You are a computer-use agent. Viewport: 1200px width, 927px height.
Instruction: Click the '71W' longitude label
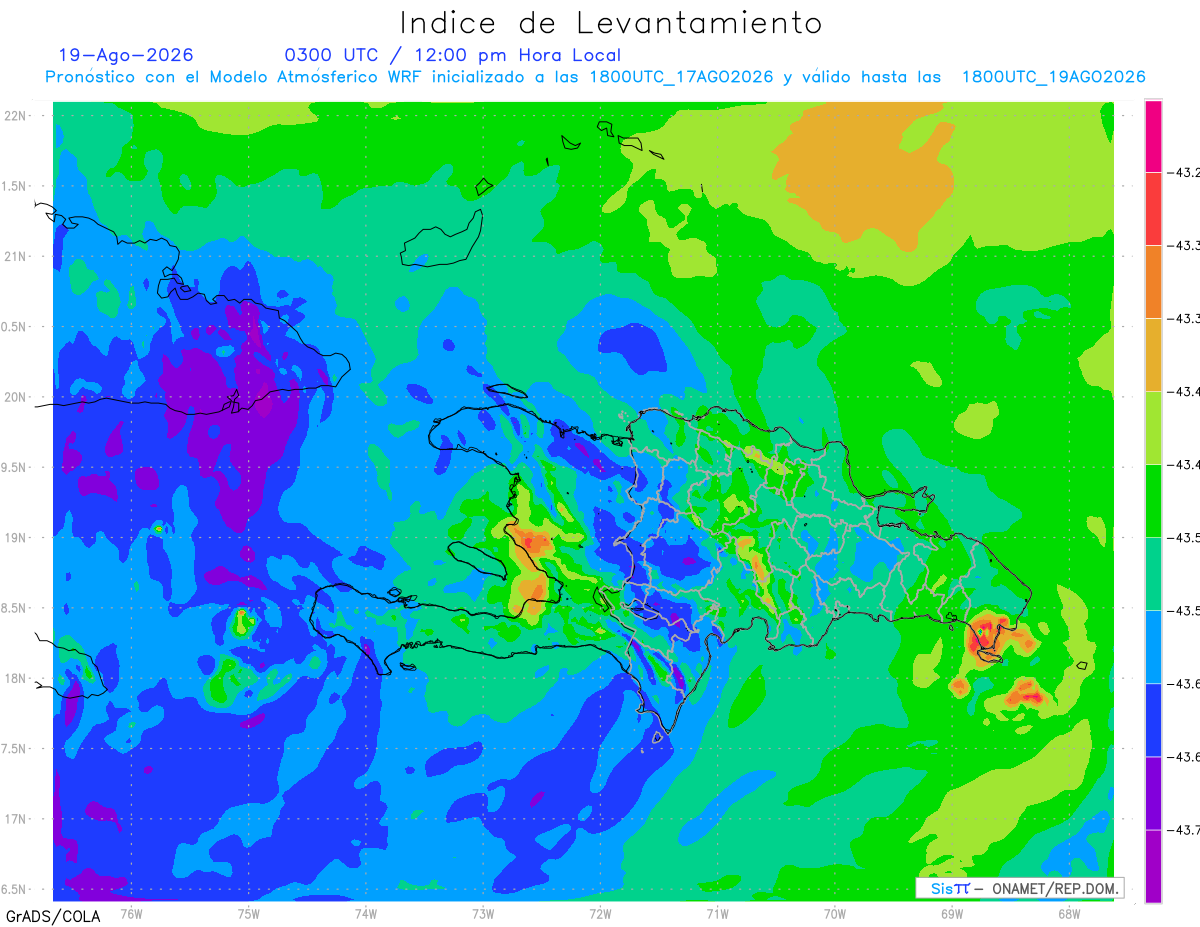(x=717, y=913)
